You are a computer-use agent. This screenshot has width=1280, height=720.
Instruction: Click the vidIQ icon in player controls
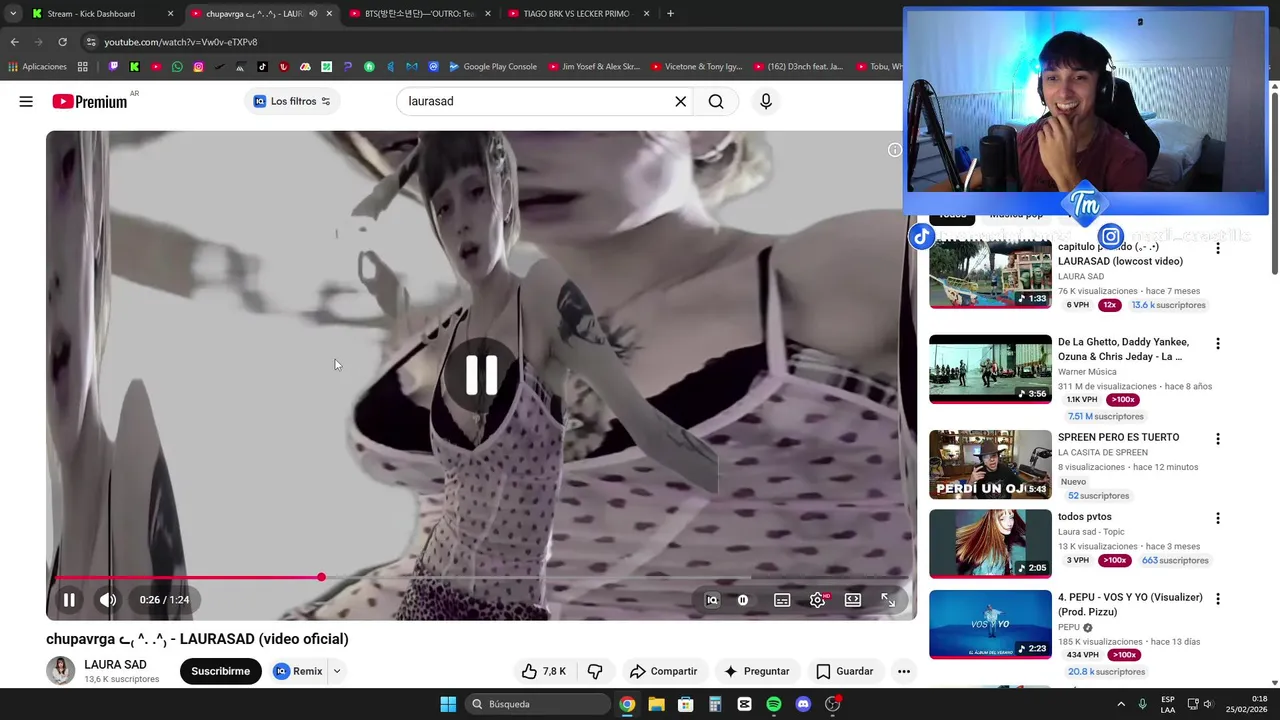712,600
